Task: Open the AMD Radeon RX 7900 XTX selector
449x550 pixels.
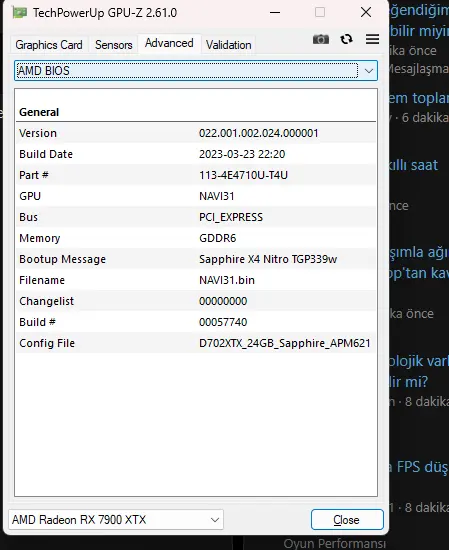Action: click(116, 519)
